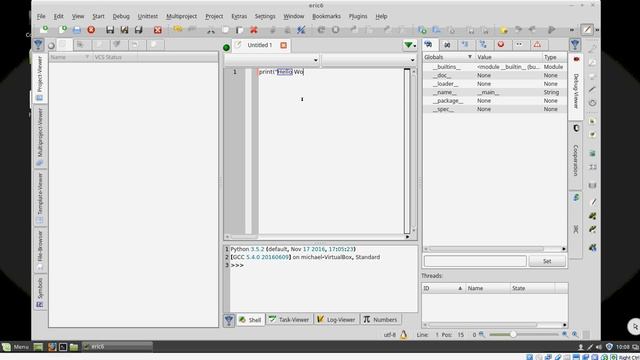Close the Untitled 1 editor tab
The width and height of the screenshot is (640, 360).
284,45
